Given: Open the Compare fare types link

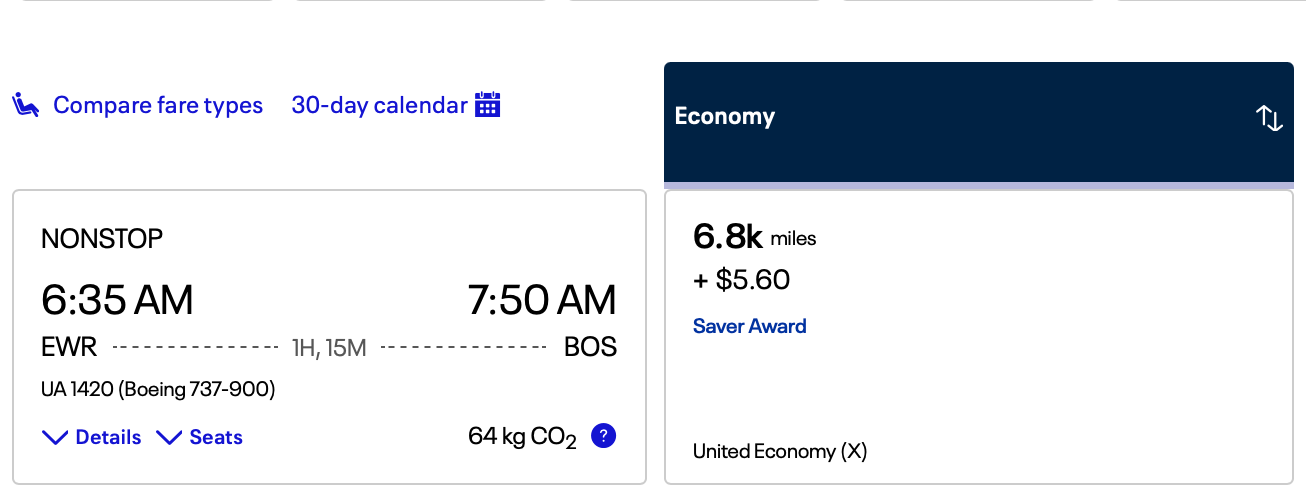Looking at the screenshot, I should click(x=158, y=105).
